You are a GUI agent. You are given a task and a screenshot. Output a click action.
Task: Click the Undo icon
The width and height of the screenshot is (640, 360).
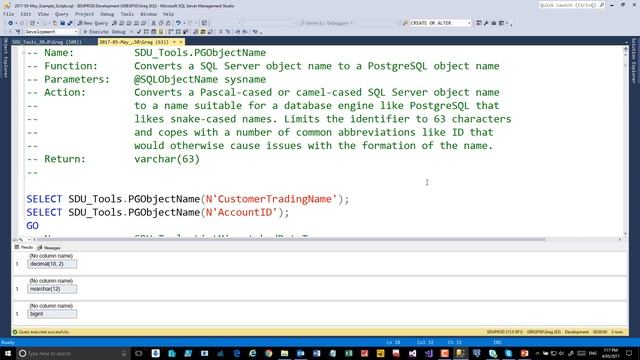coord(178,23)
